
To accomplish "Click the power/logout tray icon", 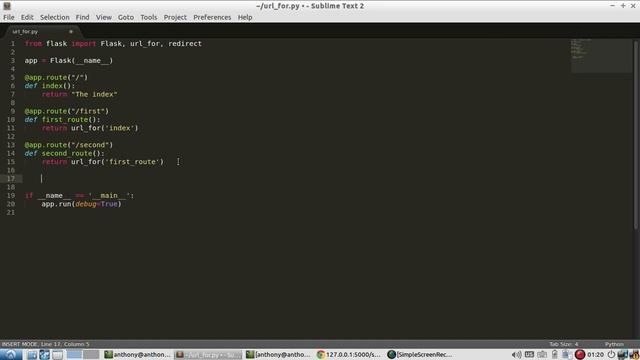I will [611, 354].
